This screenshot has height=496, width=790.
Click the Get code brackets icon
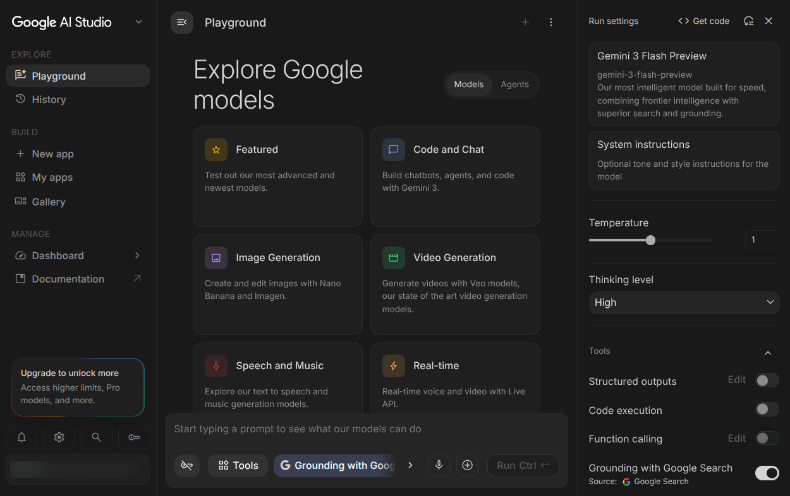(x=683, y=21)
